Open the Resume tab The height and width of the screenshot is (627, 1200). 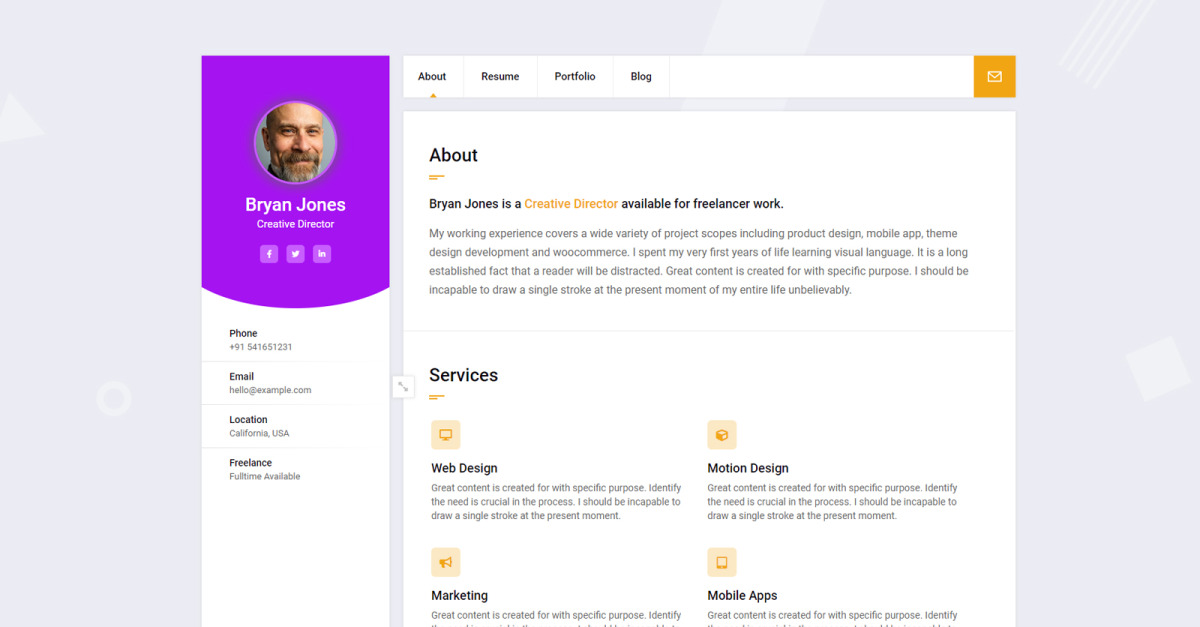(x=500, y=77)
